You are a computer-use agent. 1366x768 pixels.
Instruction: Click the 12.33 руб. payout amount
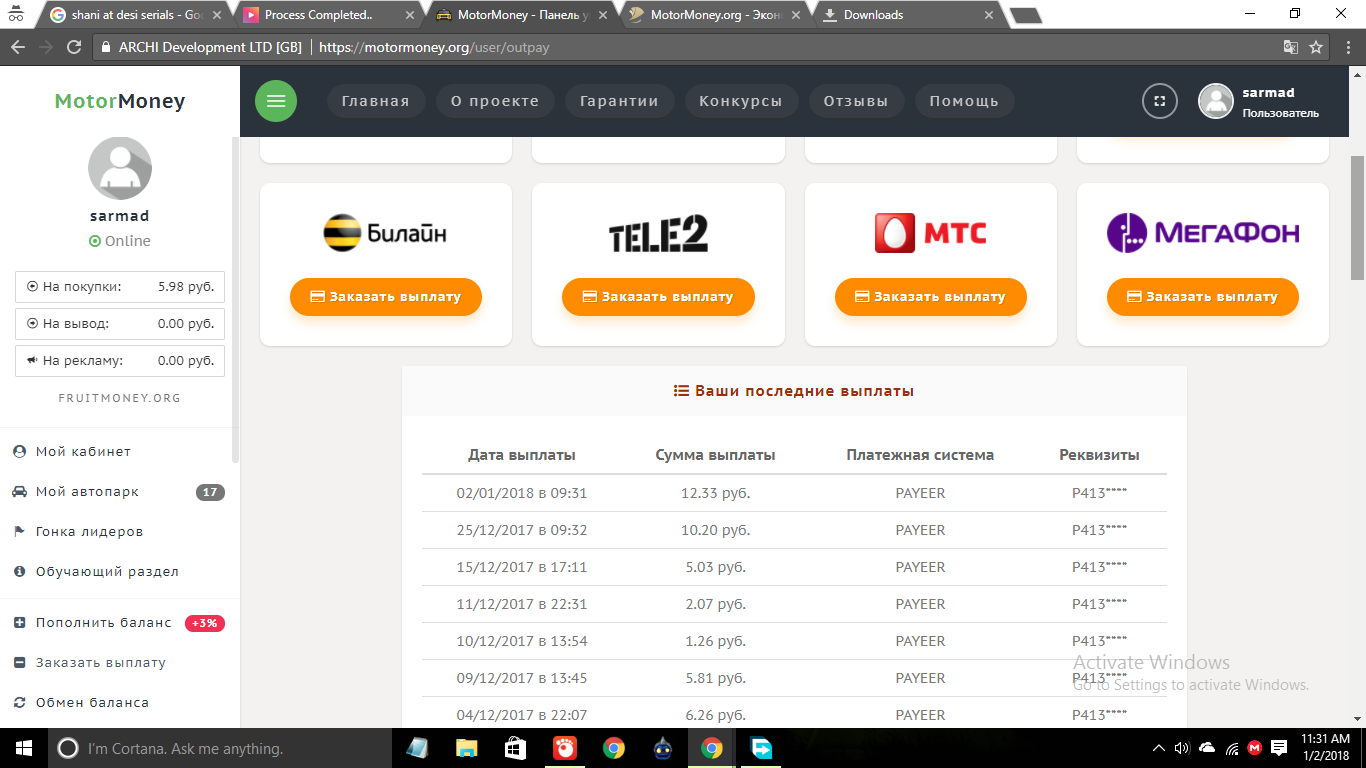[x=715, y=493]
